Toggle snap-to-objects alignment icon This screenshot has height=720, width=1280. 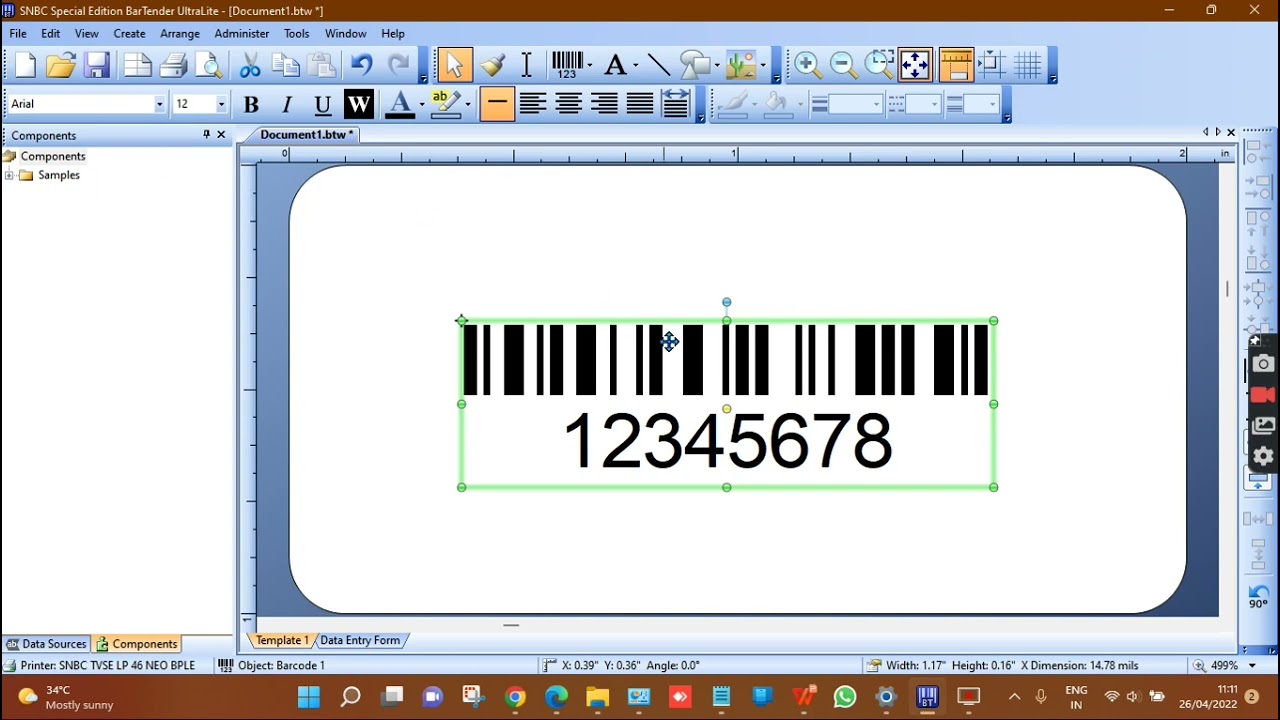tap(991, 66)
